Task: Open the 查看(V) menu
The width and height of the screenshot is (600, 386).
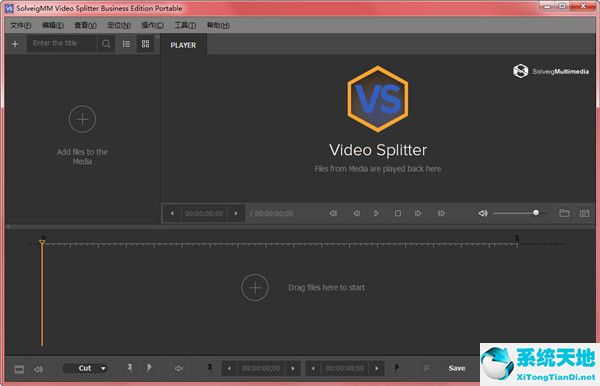Action: coord(85,25)
